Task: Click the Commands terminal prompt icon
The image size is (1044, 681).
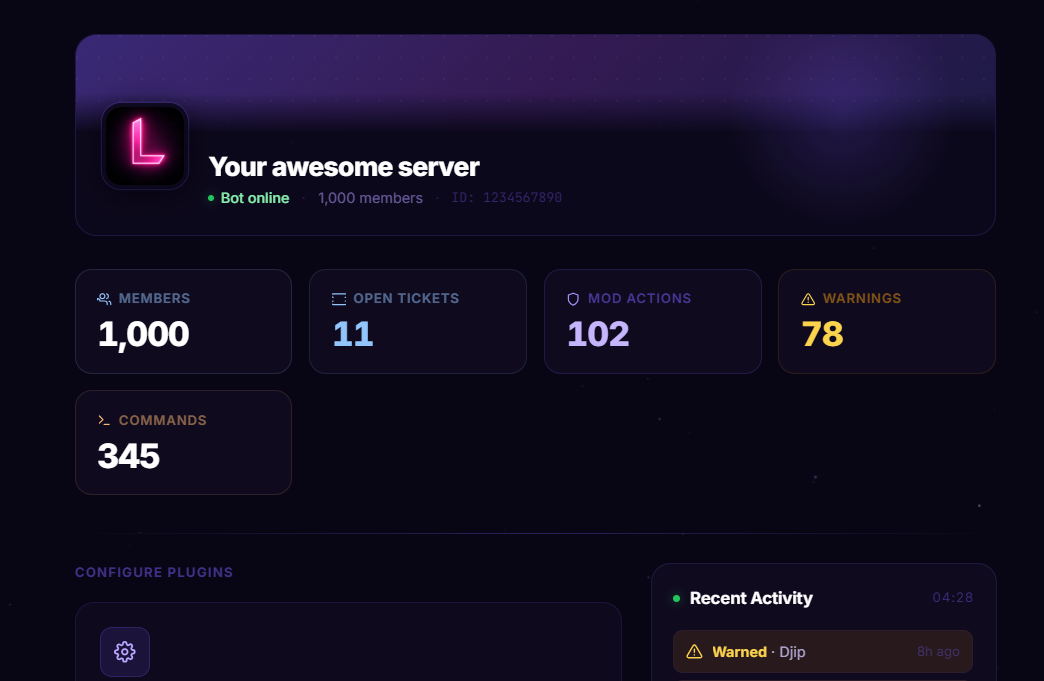Action: [104, 420]
